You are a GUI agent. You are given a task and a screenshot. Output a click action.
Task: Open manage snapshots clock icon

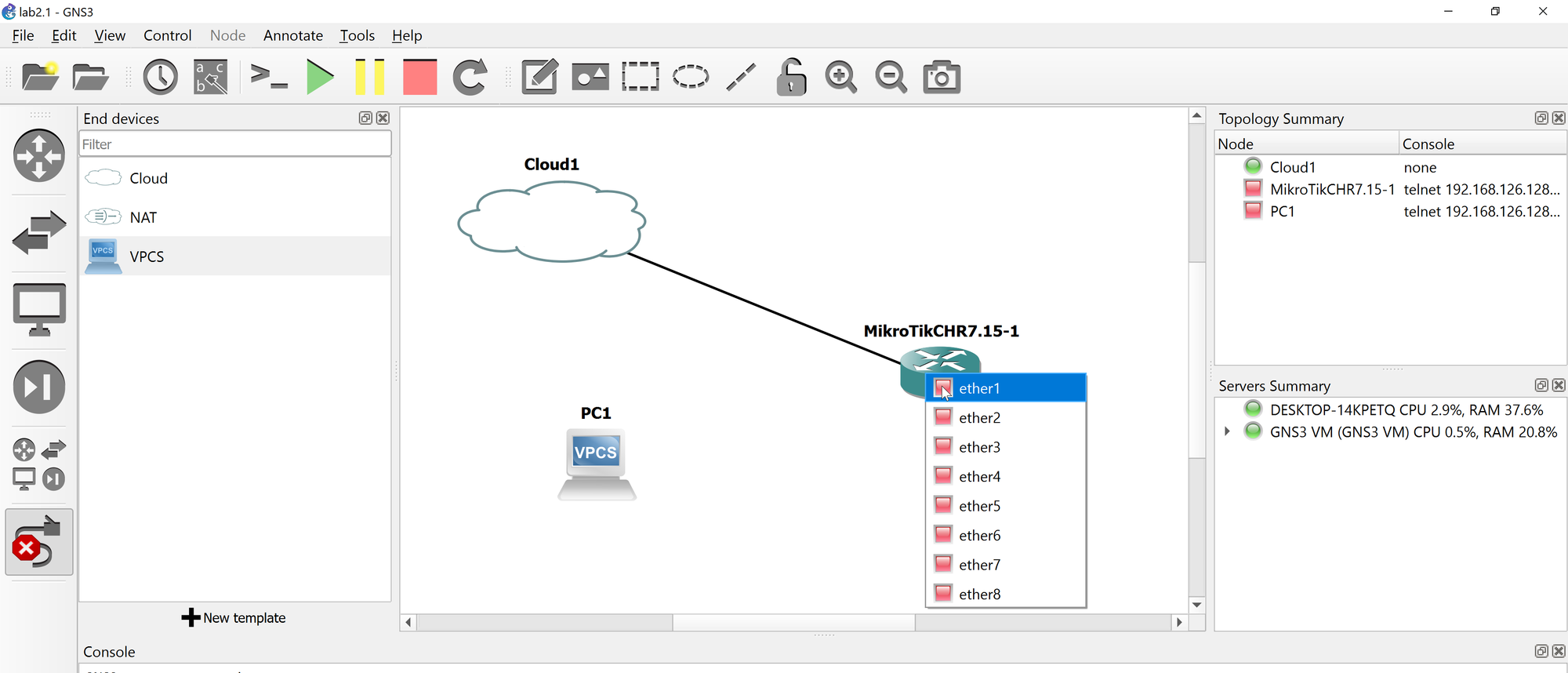(161, 77)
